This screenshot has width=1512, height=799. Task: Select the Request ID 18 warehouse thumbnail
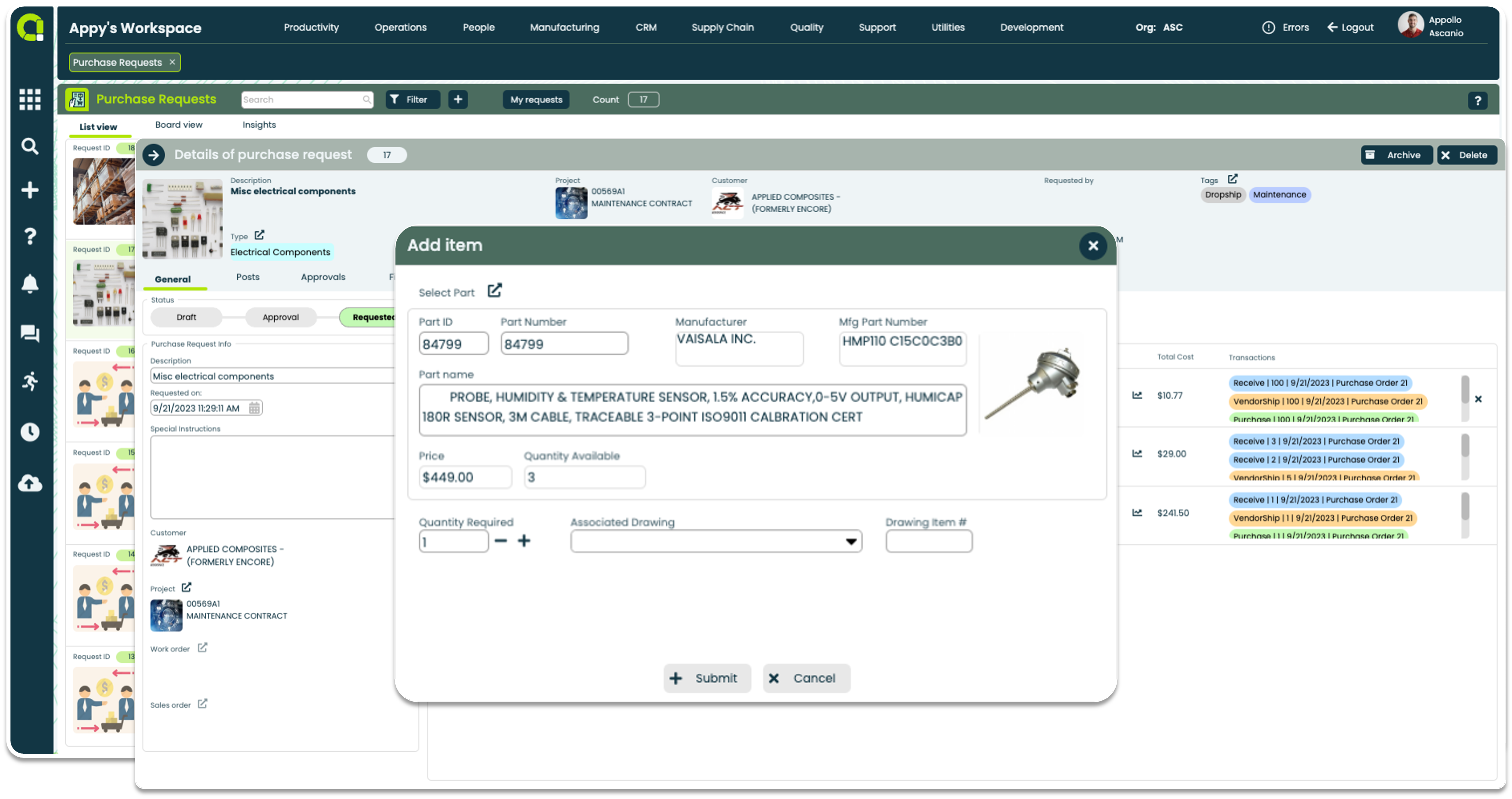click(103, 191)
